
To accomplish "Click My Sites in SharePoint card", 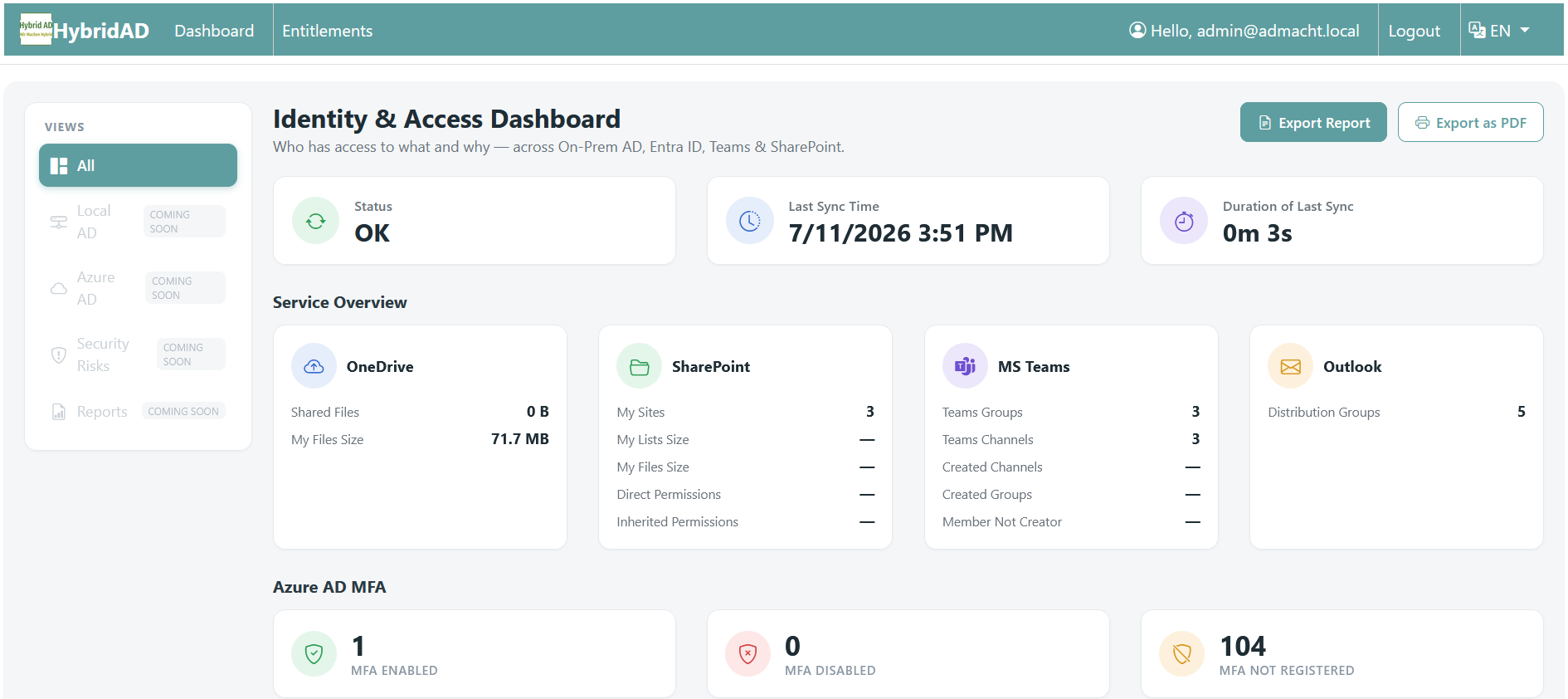I will 640,412.
